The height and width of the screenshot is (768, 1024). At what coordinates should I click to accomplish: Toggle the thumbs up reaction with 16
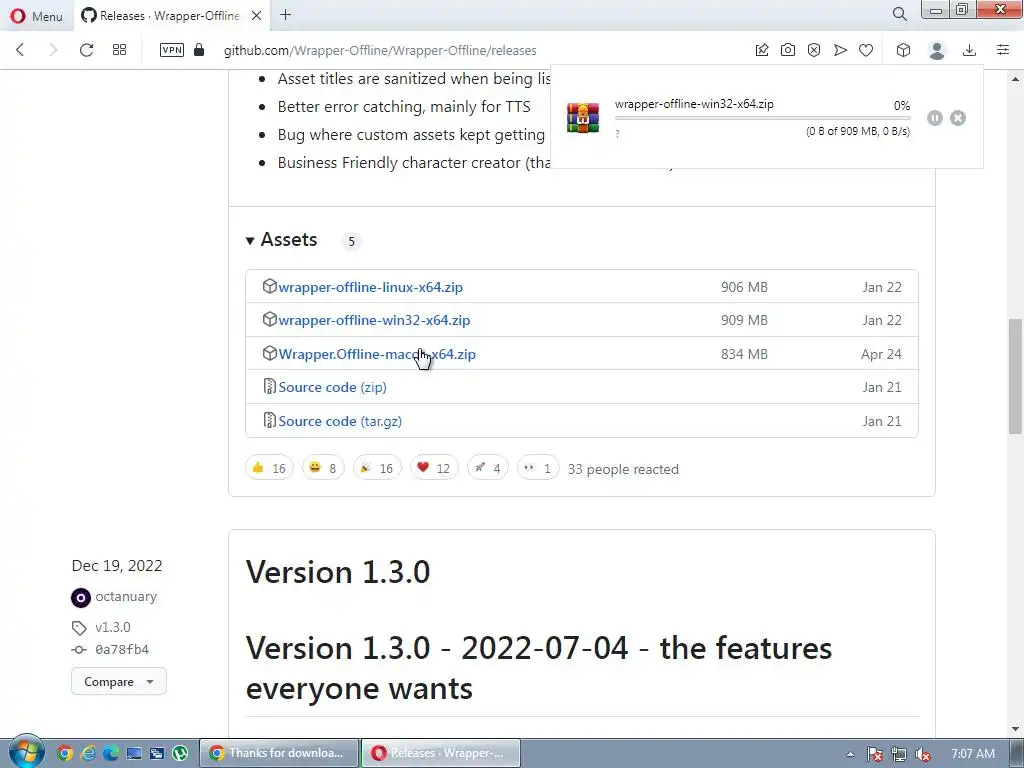(269, 468)
